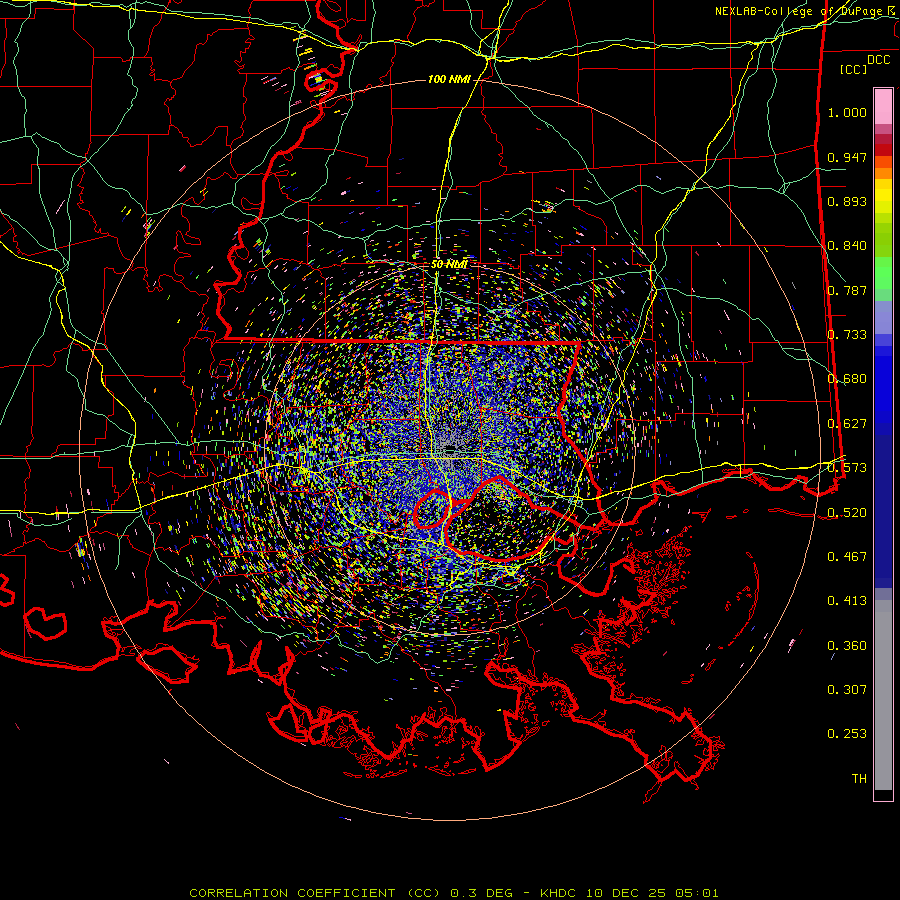Click the "0.360" color scale value
This screenshot has width=900, height=900.
(847, 646)
